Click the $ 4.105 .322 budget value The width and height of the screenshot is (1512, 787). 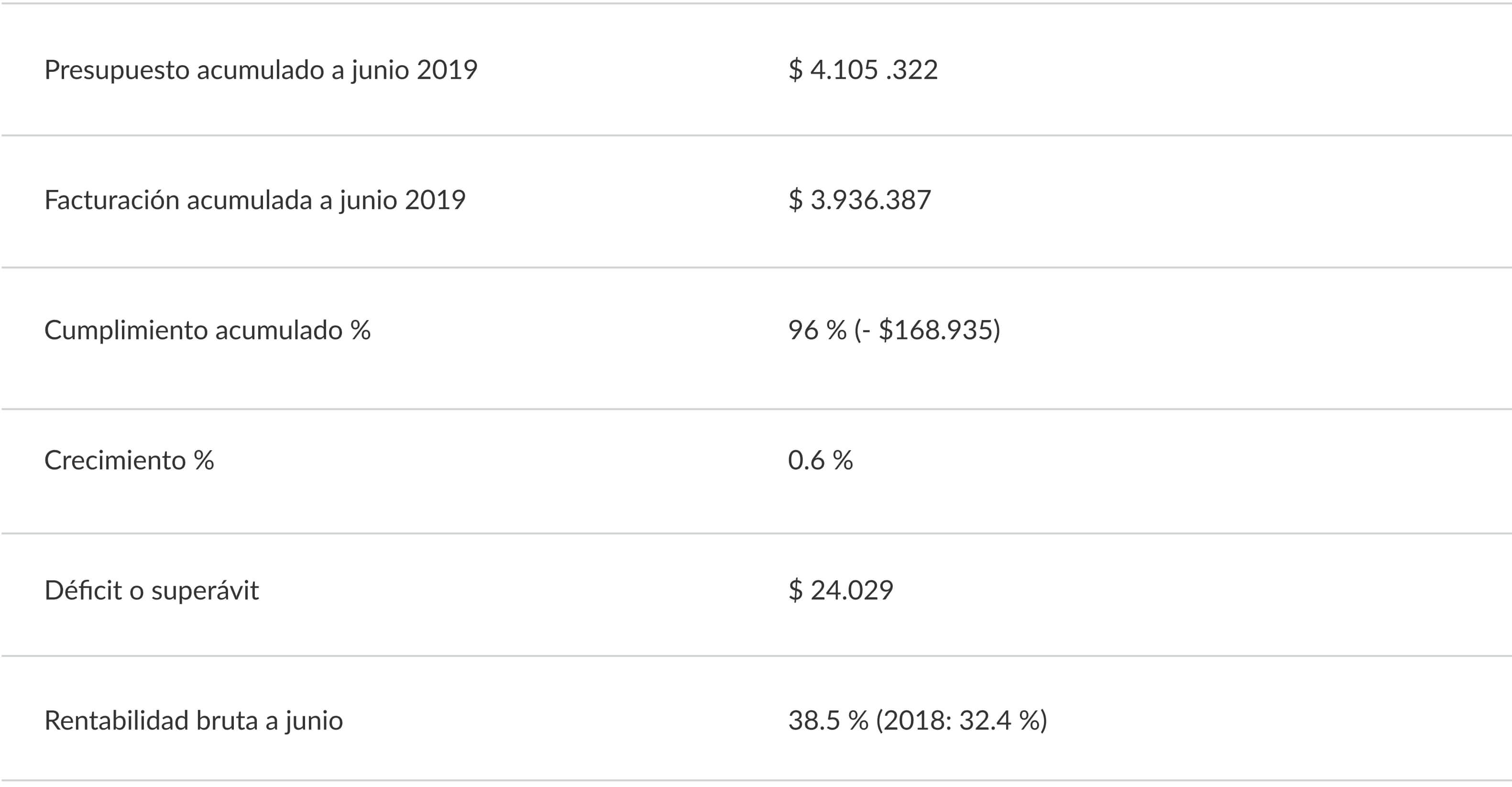click(863, 70)
